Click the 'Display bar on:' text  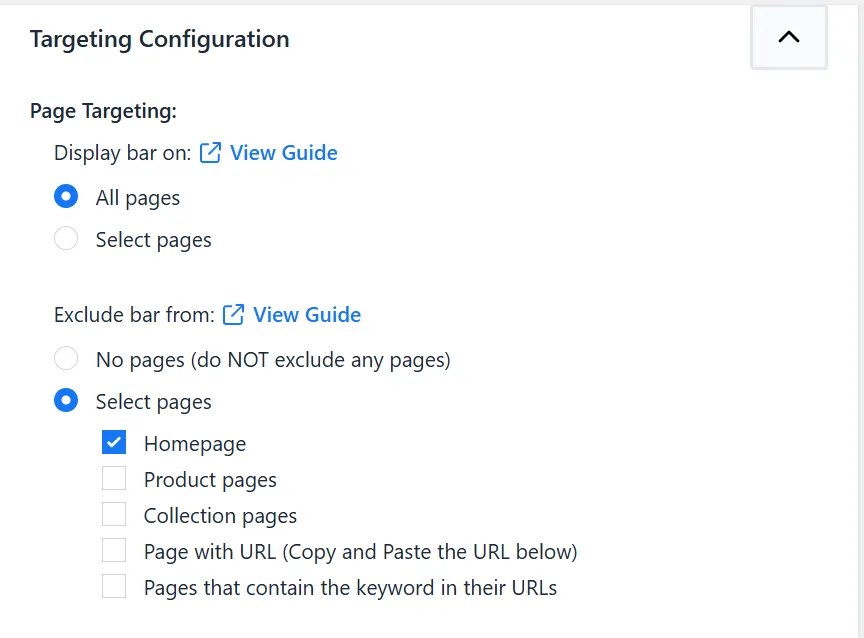click(x=122, y=153)
